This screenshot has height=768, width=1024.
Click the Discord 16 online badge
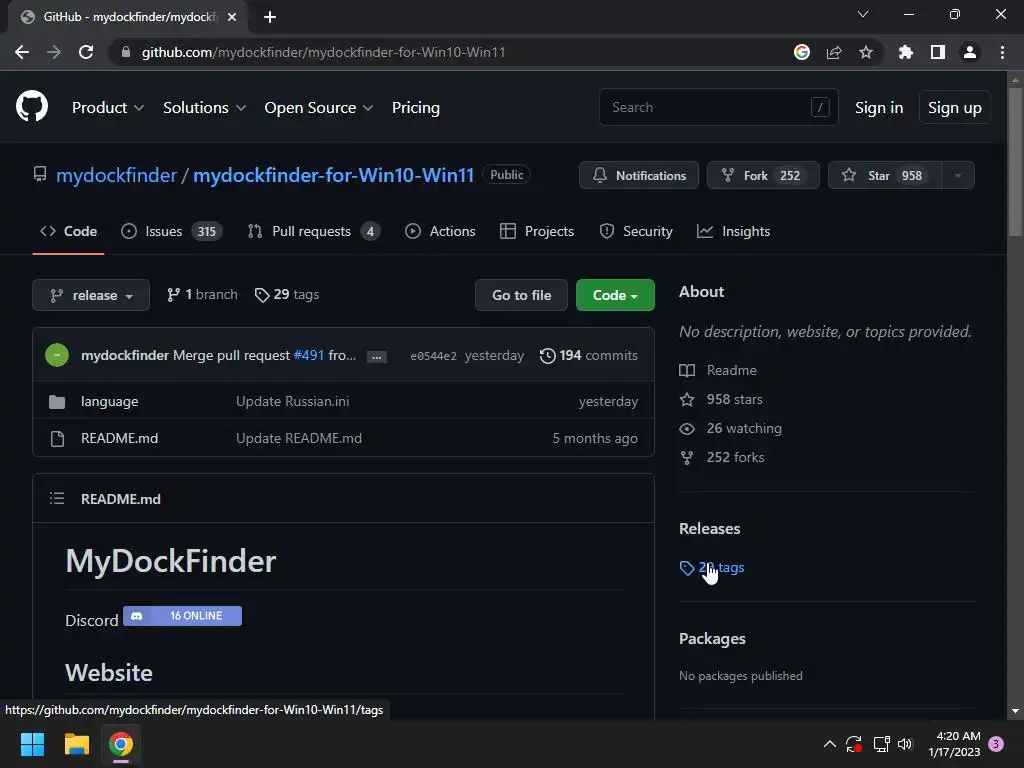[182, 616]
